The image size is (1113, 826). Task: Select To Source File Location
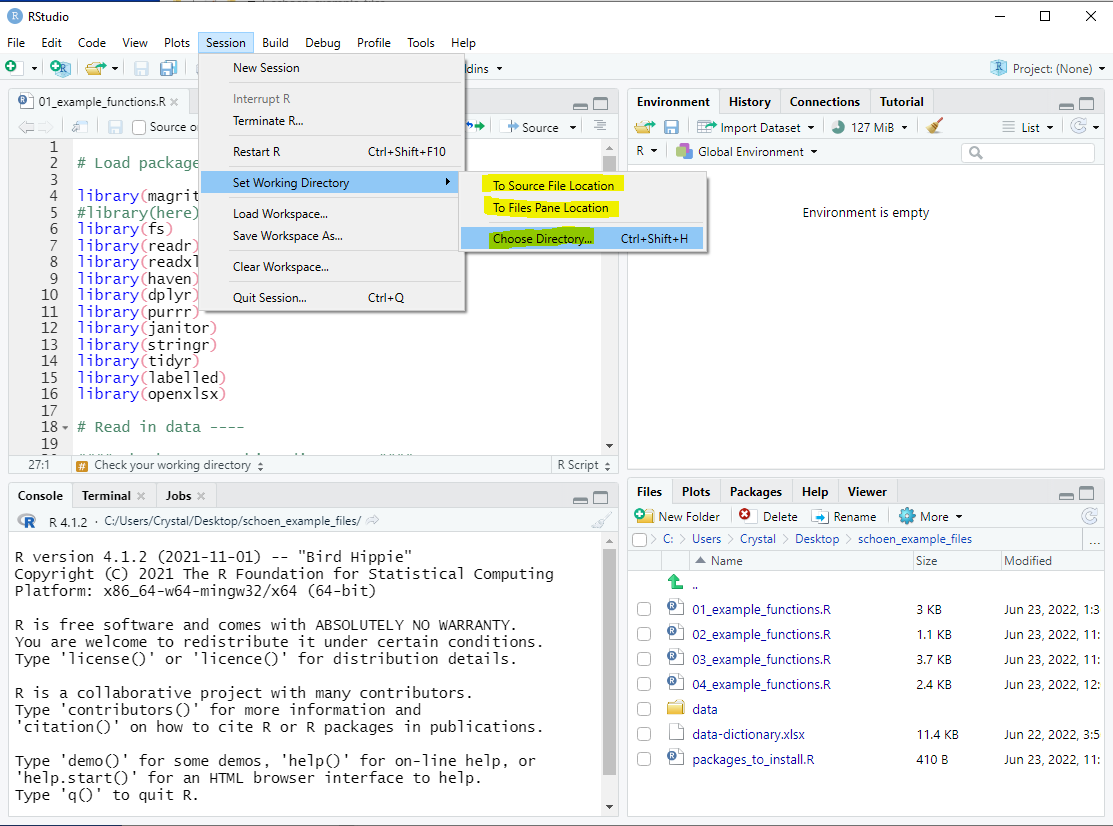[x=554, y=185]
